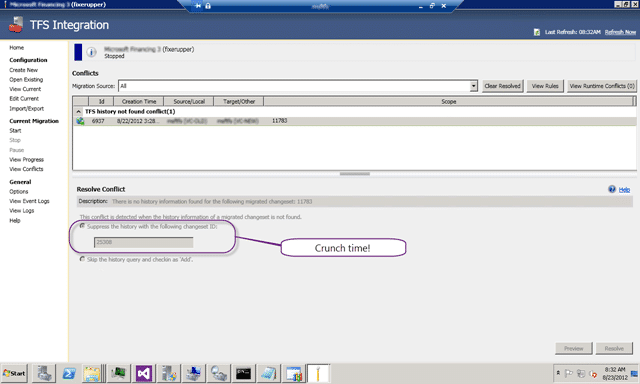Start the current migration

[x=15, y=131]
